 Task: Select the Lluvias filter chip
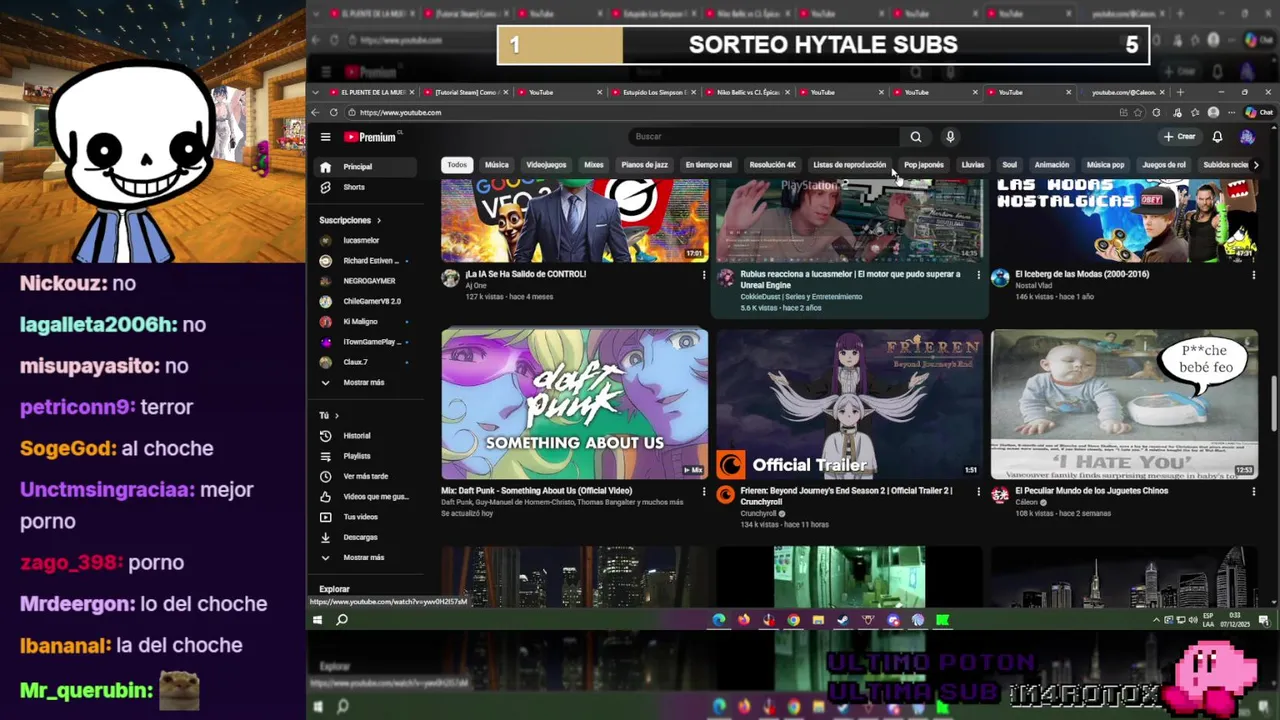coord(973,165)
